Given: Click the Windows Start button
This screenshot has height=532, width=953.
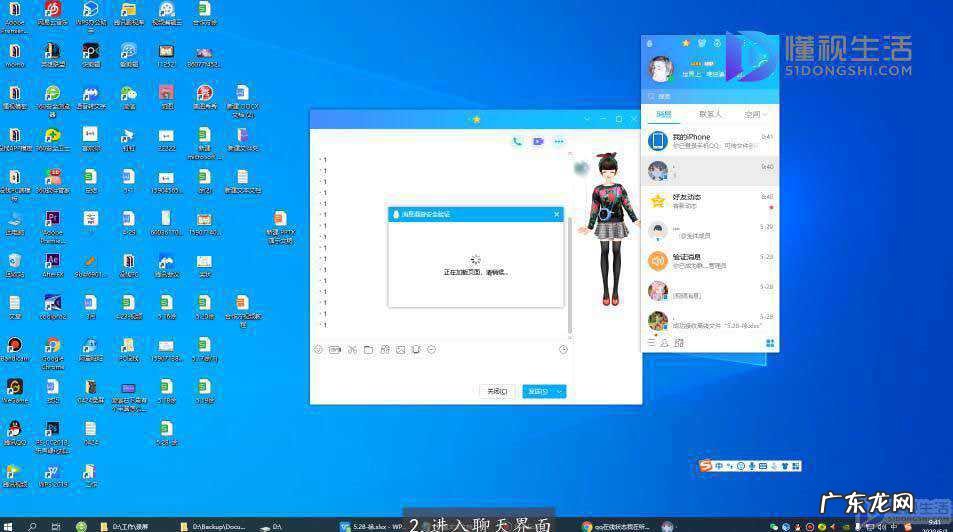Looking at the screenshot, I should [8, 525].
